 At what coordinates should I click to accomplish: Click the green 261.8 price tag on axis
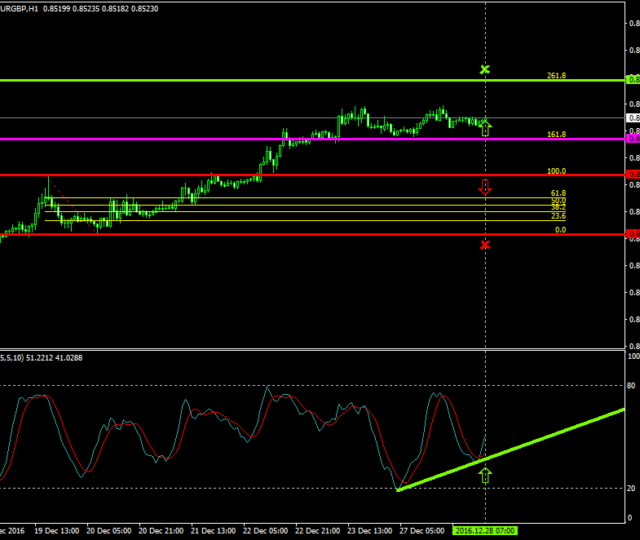coord(632,80)
